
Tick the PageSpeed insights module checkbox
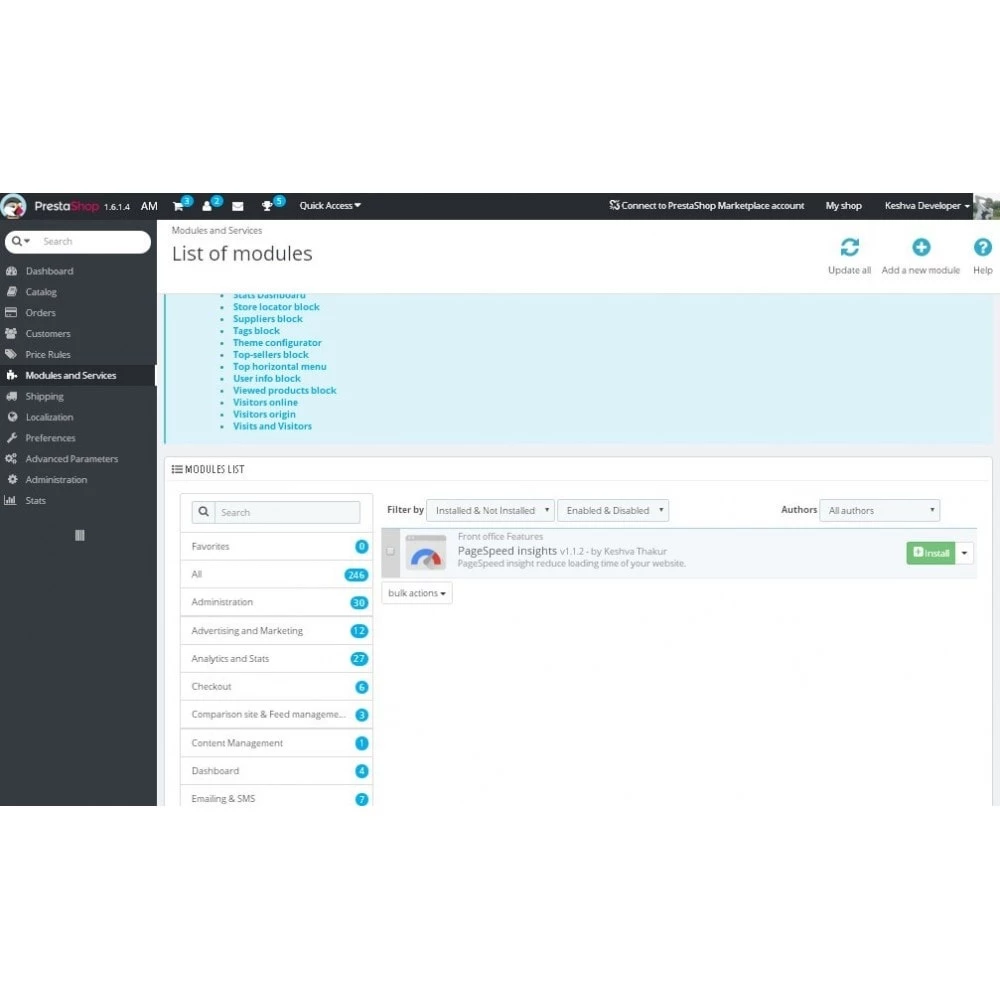pos(390,551)
